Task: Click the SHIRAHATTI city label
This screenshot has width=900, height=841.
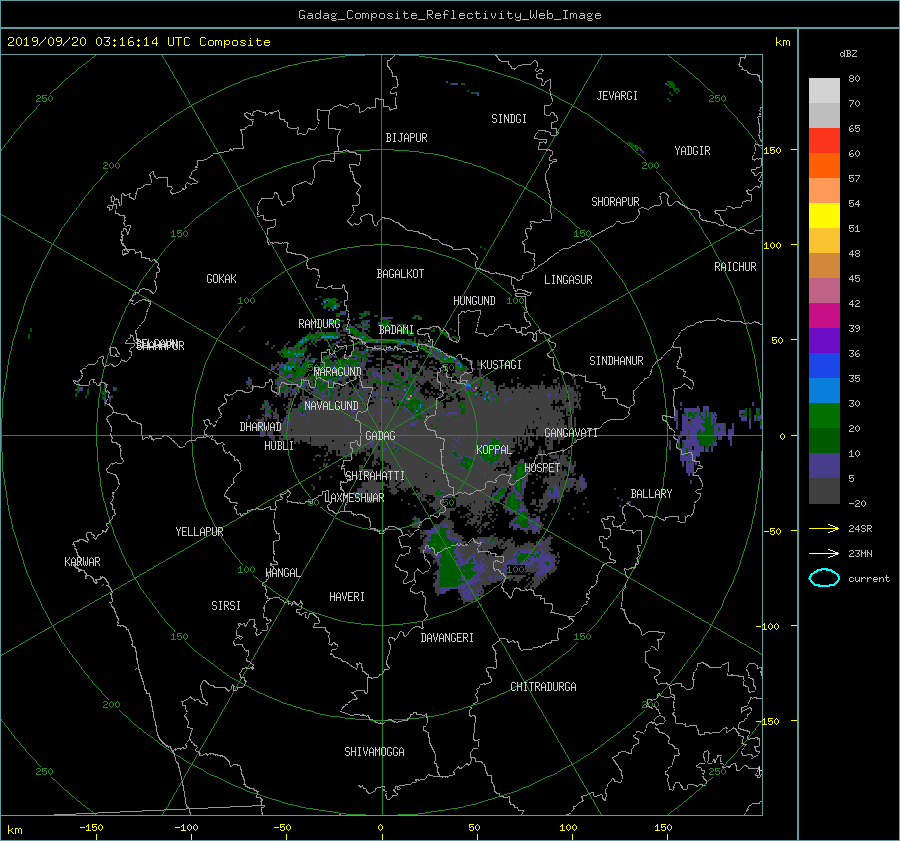Action: [375, 476]
